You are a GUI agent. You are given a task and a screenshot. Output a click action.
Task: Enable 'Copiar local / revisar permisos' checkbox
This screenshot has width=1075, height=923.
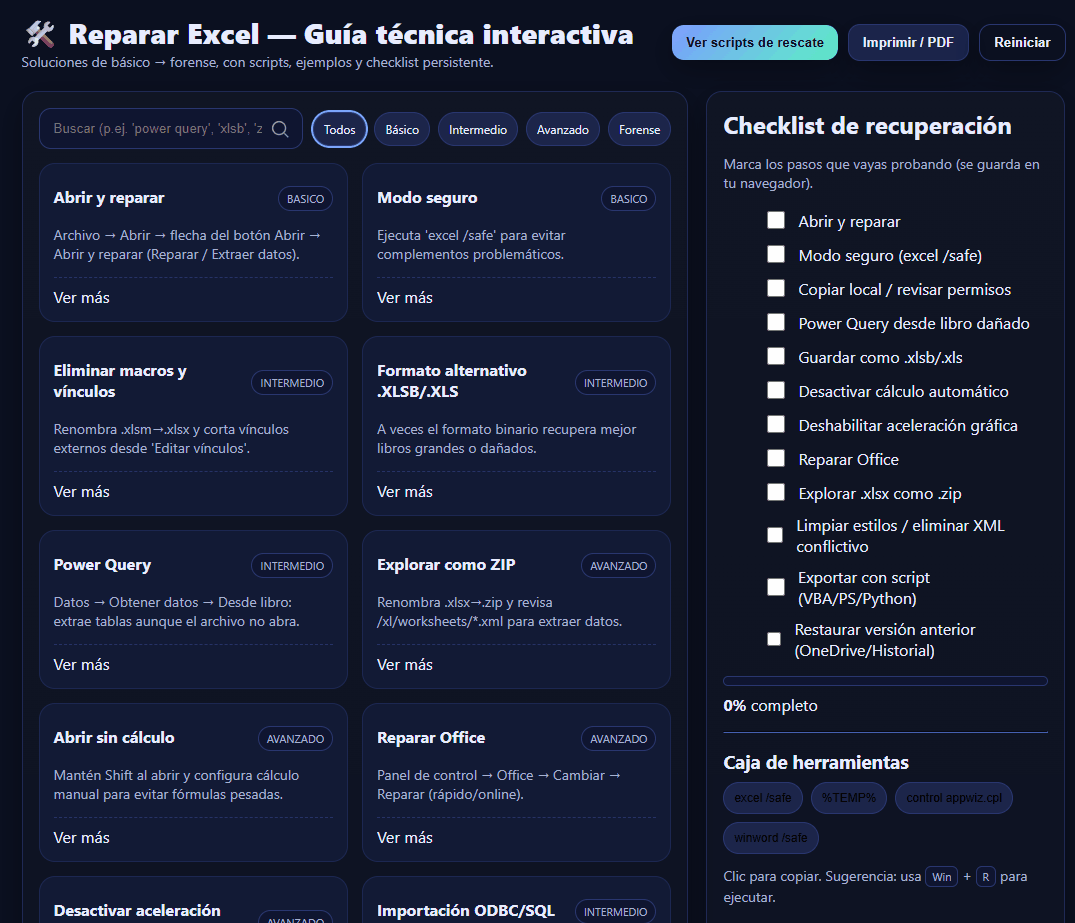pos(776,288)
